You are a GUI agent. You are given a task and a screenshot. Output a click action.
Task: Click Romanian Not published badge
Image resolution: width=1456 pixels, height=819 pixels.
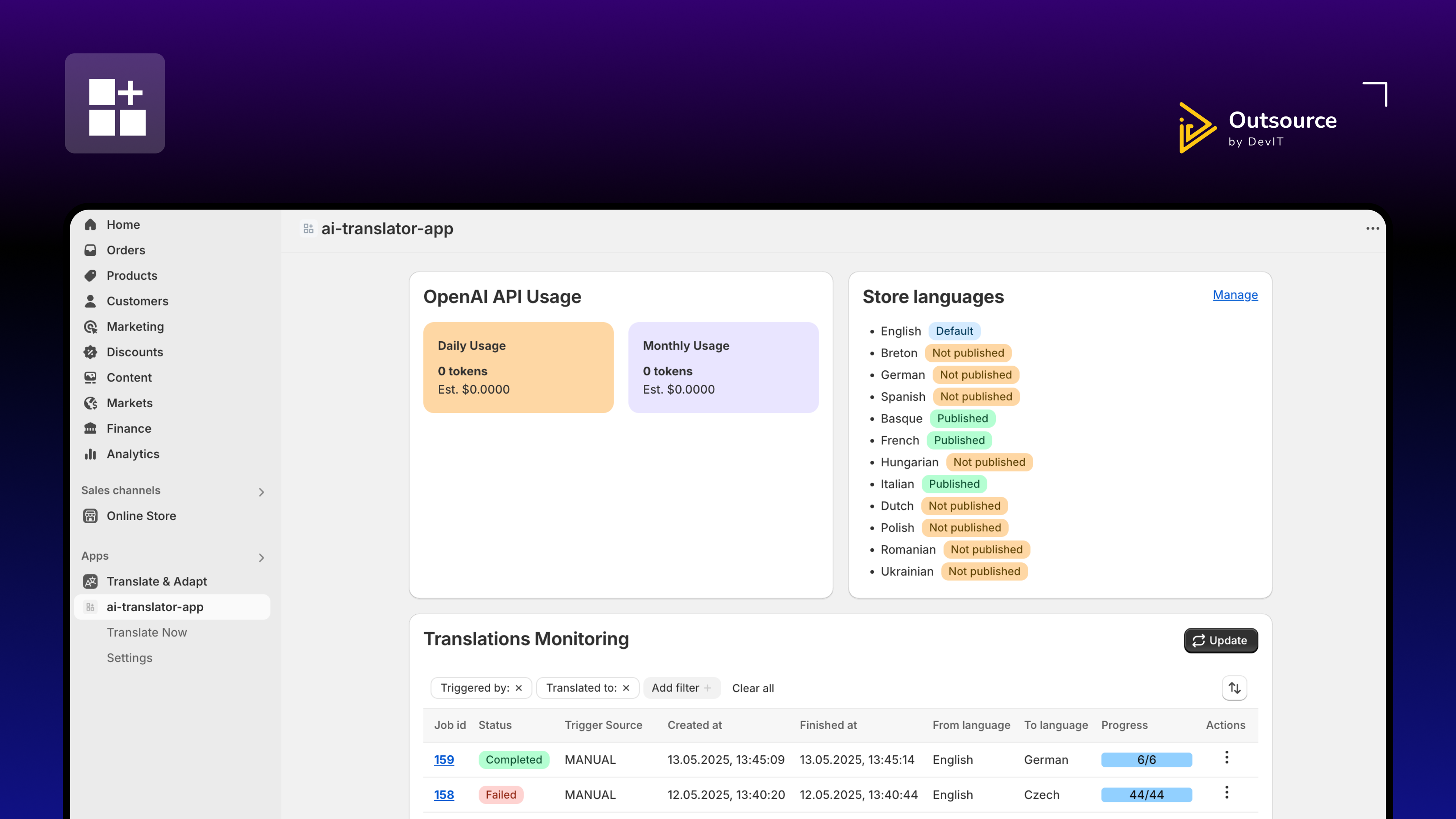pyautogui.click(x=986, y=549)
